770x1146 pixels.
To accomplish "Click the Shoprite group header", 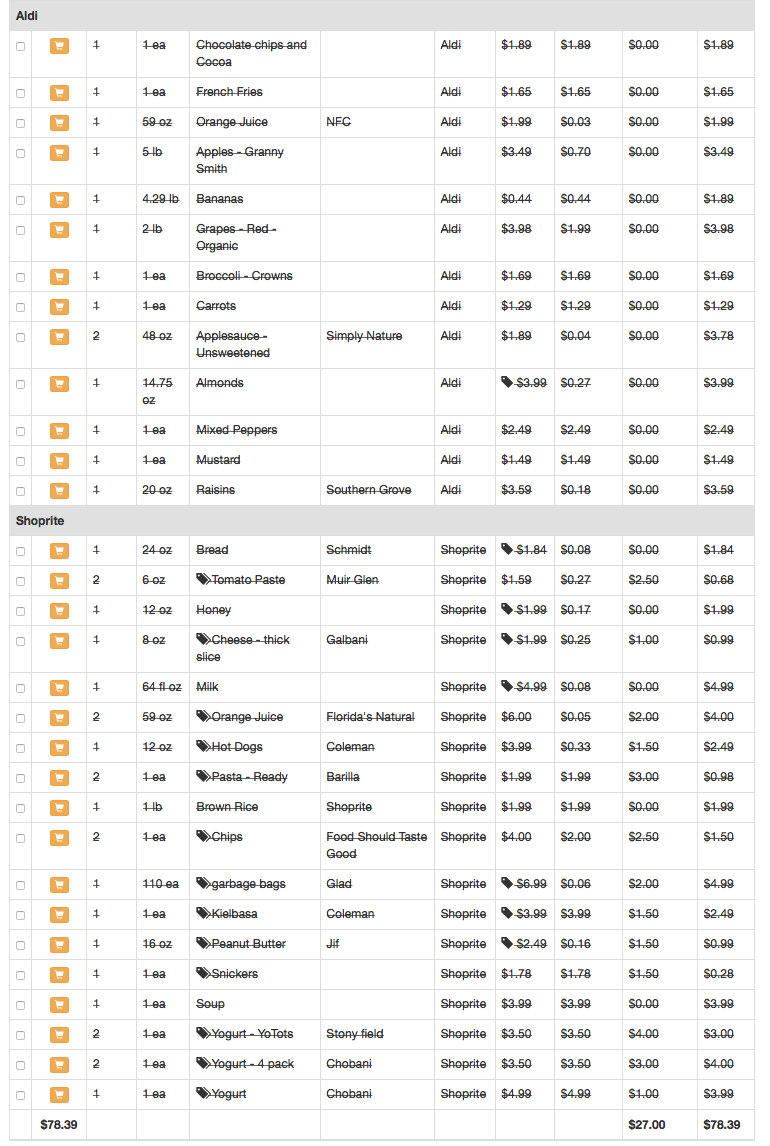I will (x=382, y=520).
